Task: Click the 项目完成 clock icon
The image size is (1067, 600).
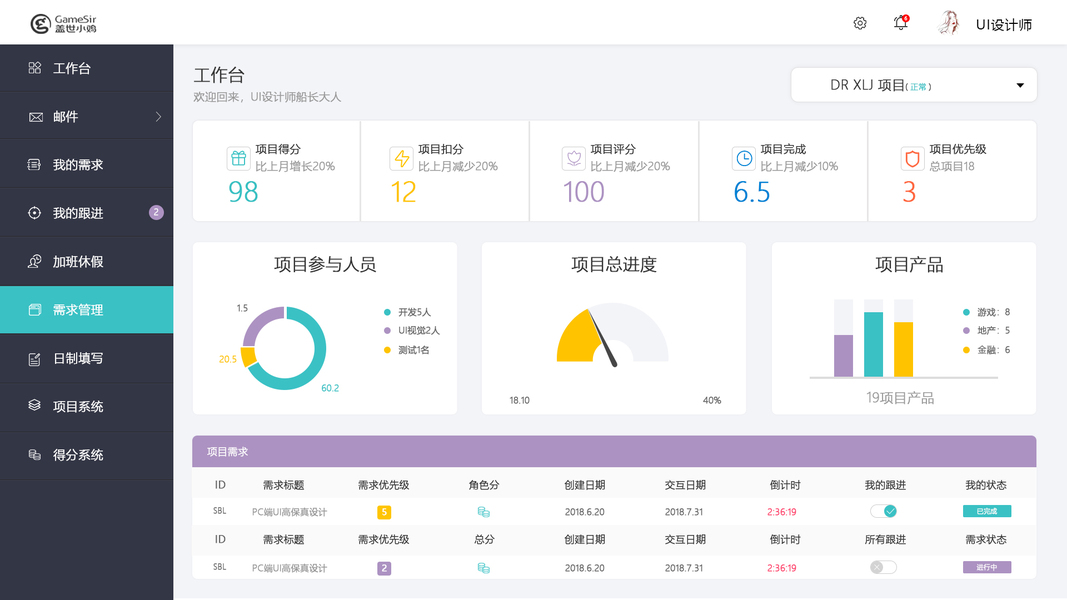Action: [744, 159]
